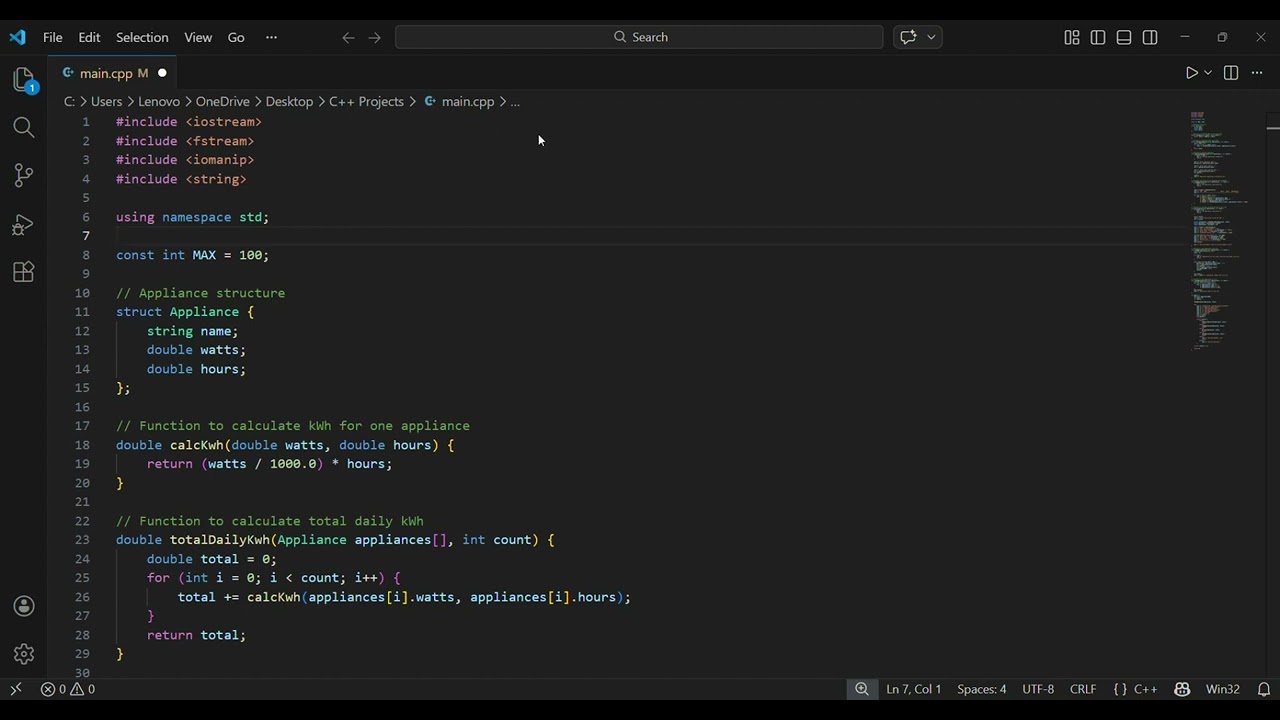Open the Search view in activity bar
Viewport: 1280px width, 720px height.
coord(24,127)
